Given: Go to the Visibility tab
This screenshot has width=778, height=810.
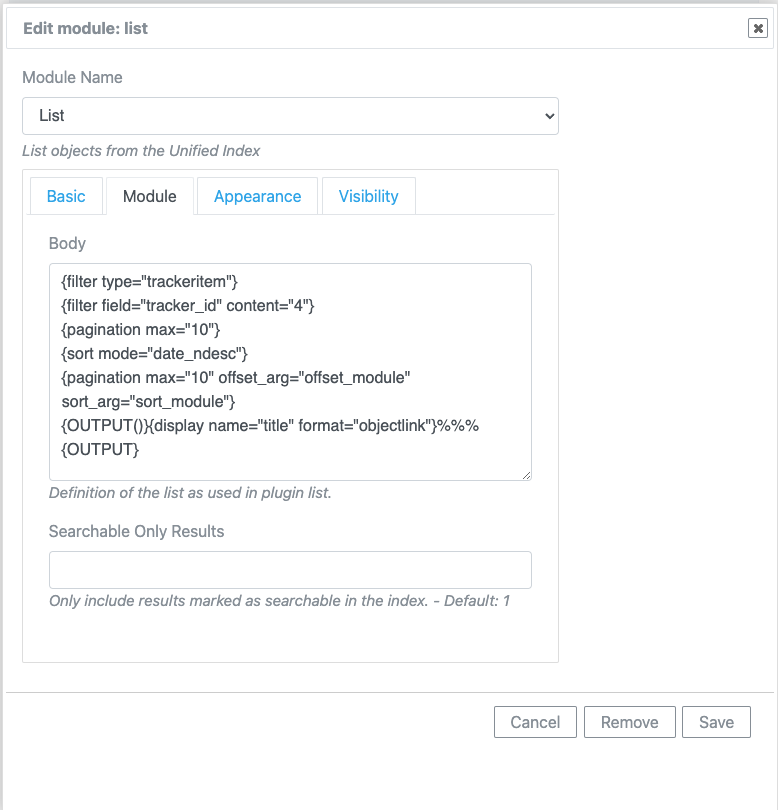Looking at the screenshot, I should click(x=368, y=196).
